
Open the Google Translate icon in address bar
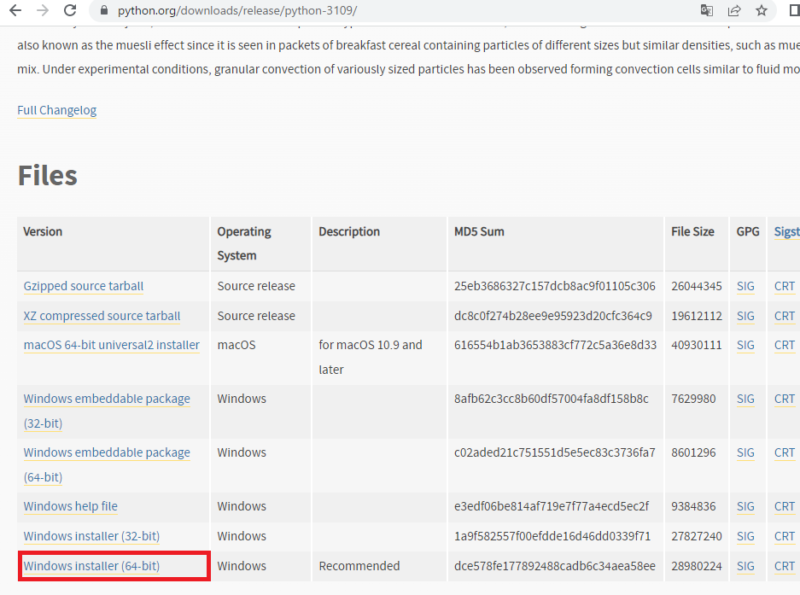[x=707, y=11]
